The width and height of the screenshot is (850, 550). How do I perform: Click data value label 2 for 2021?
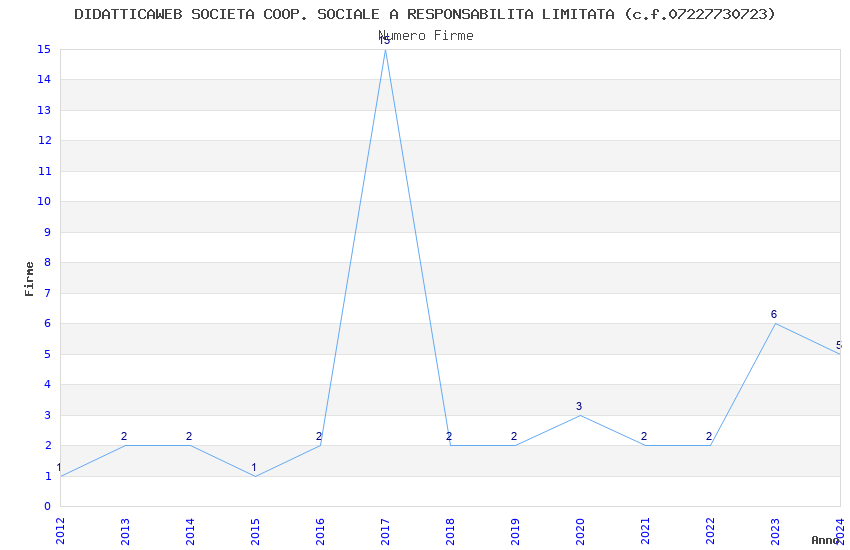[x=644, y=436]
